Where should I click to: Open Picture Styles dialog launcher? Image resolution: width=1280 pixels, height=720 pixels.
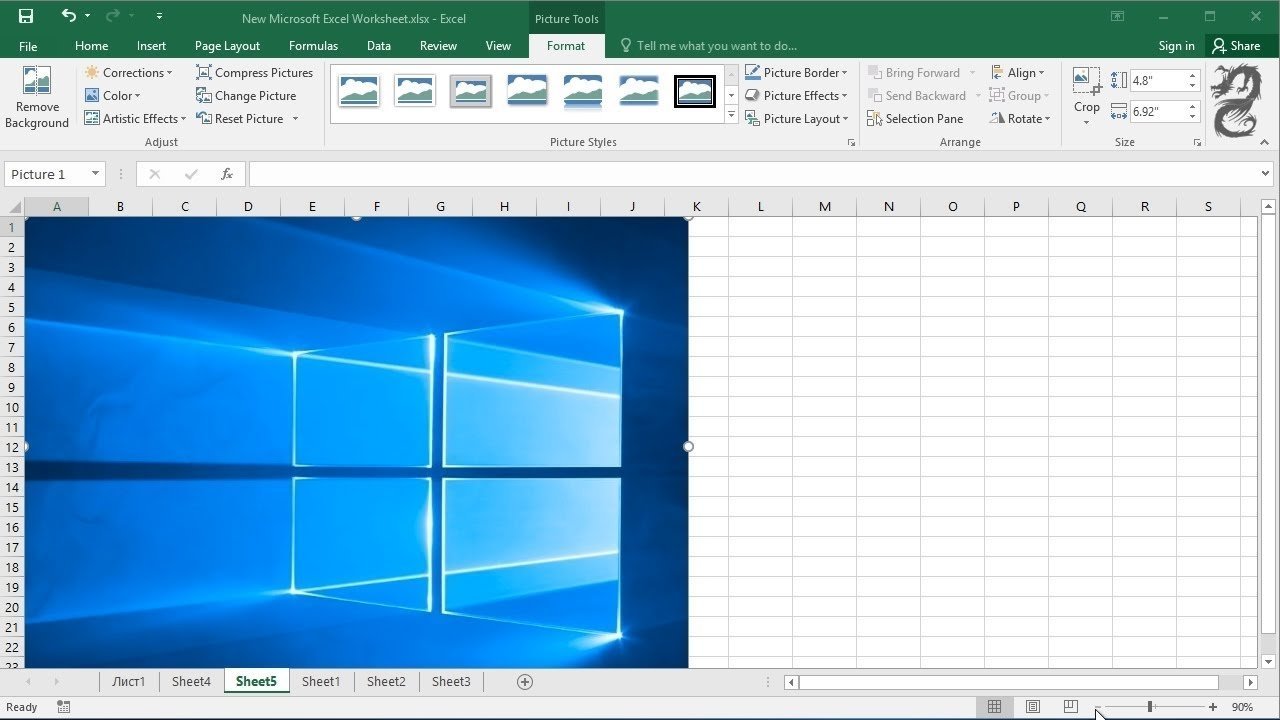click(x=852, y=143)
